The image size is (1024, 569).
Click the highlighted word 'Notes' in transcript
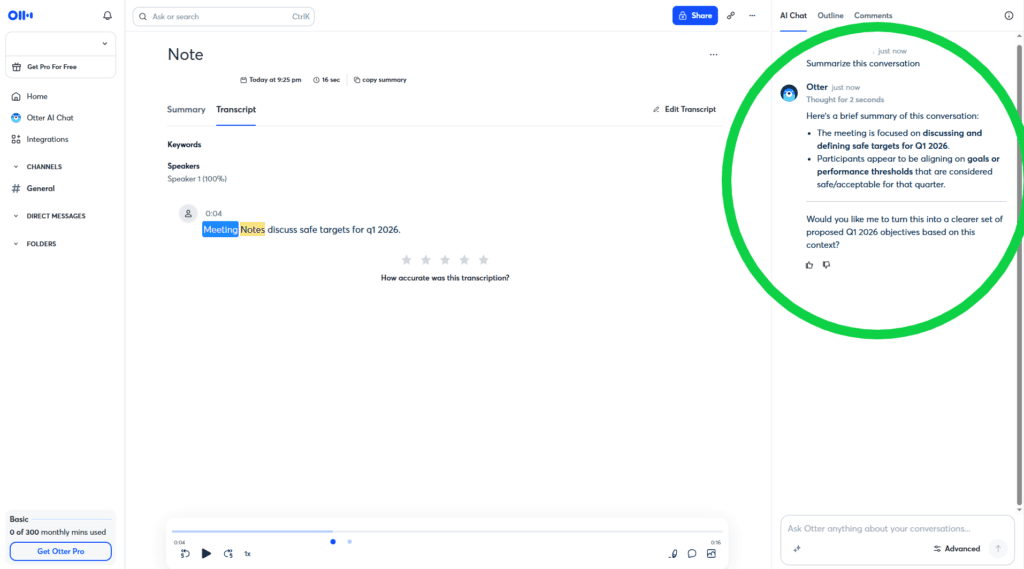(x=252, y=230)
